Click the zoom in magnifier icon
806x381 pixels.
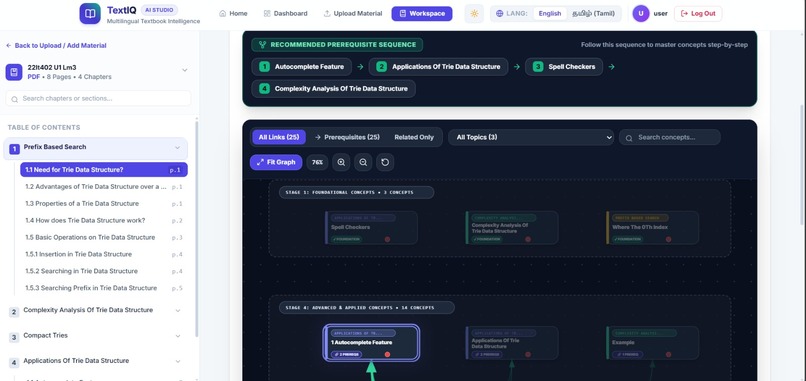(x=341, y=162)
